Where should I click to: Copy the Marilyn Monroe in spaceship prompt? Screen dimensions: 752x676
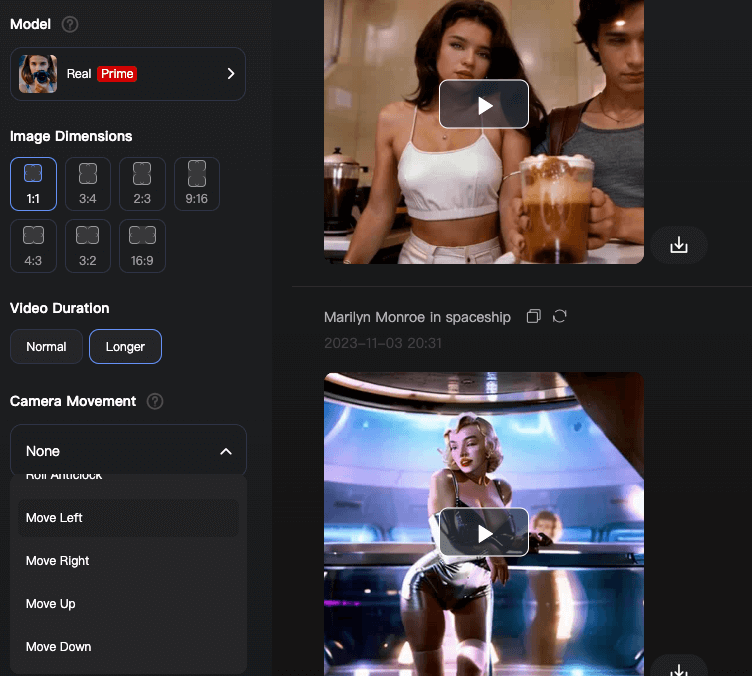point(533,316)
